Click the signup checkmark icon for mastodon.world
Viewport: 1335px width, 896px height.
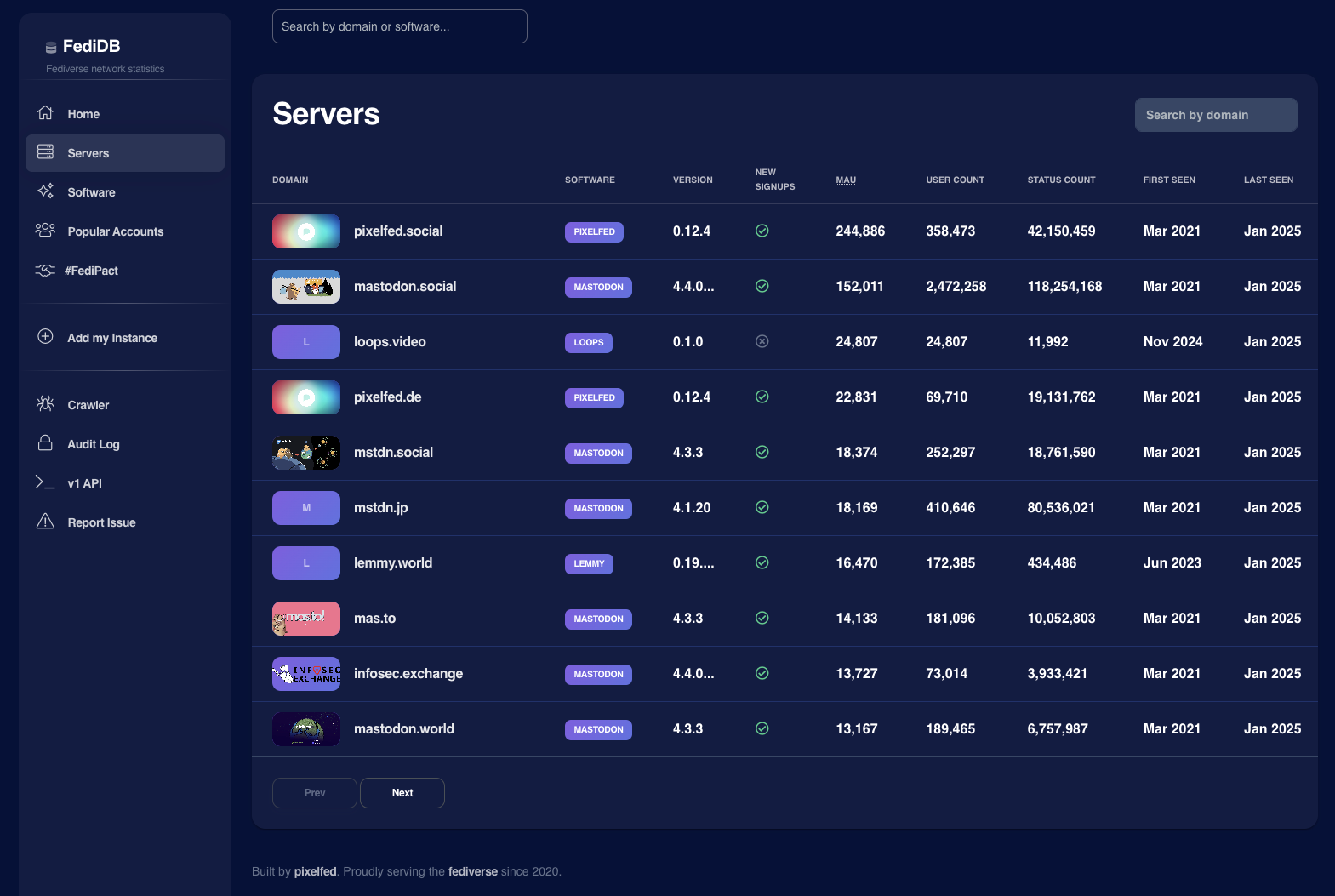point(762,728)
